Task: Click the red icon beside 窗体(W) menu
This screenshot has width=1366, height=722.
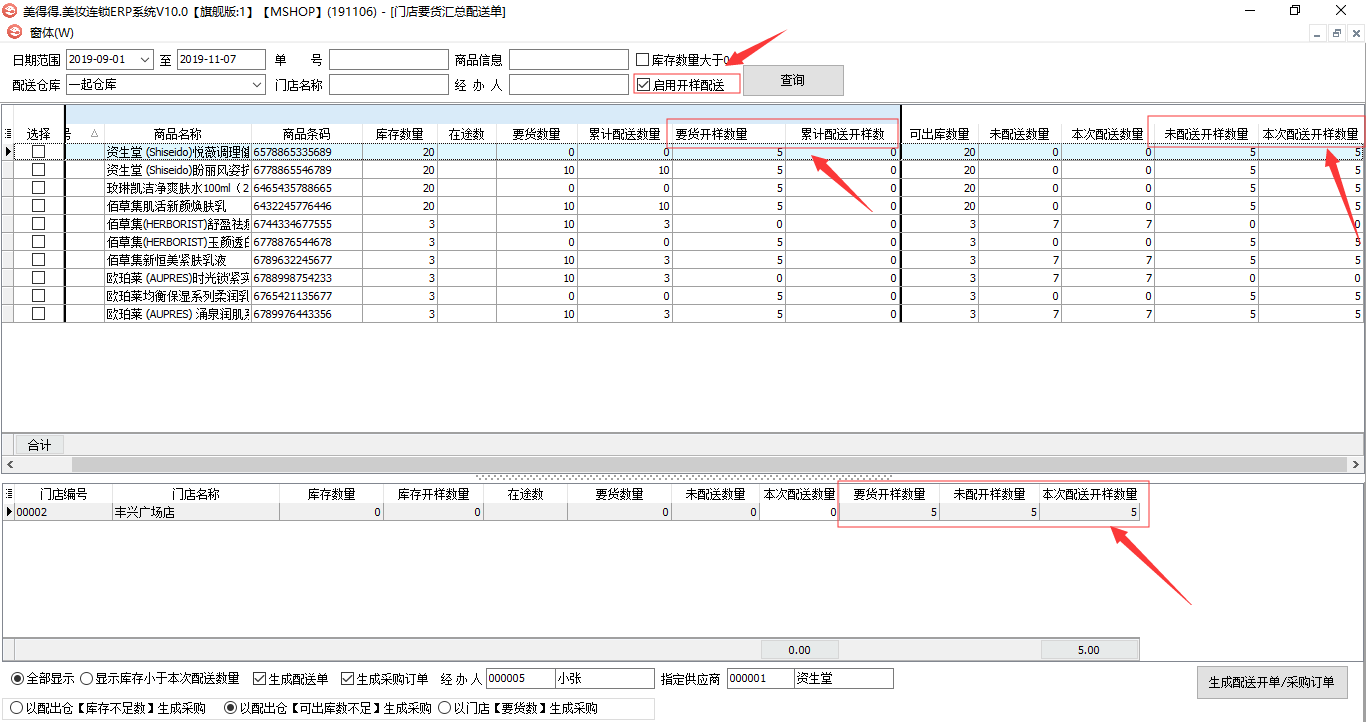Action: (x=14, y=32)
